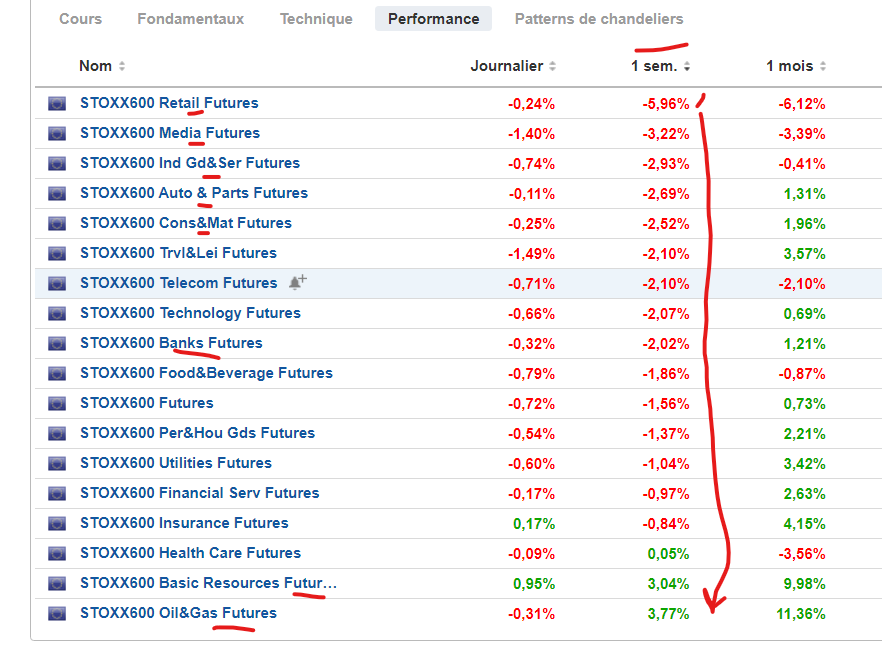Click the flag icon beside STOXX600 Oil&Gas Futures
Viewport: 882px width, 672px height.
[57, 614]
